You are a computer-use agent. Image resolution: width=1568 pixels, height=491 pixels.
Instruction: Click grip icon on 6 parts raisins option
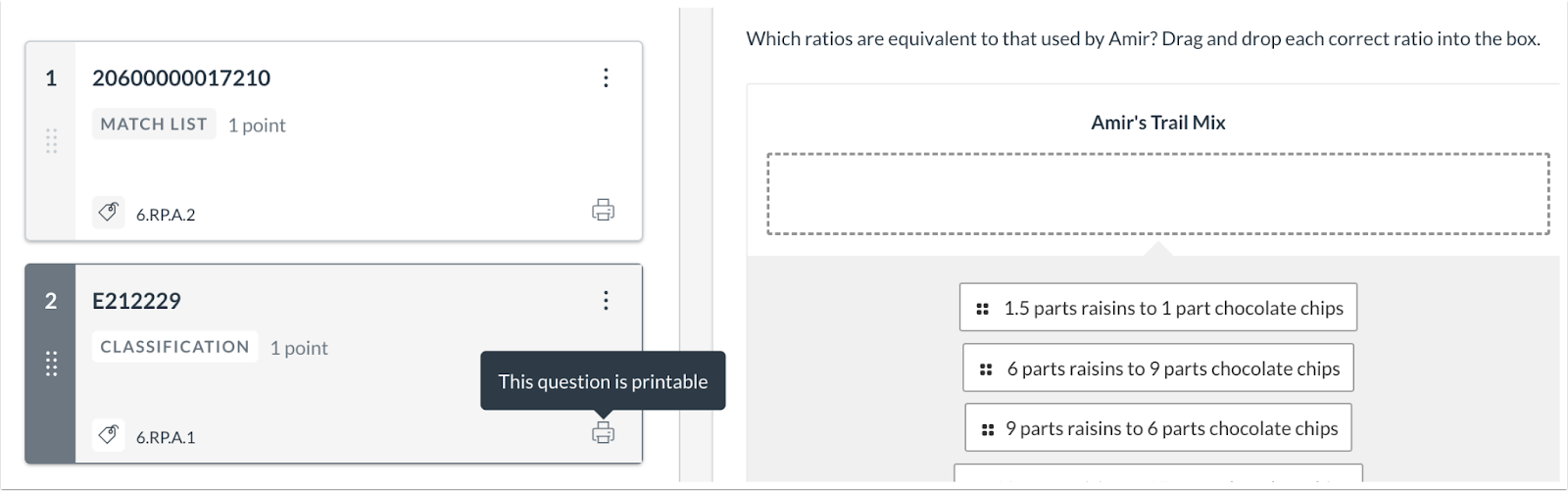tap(986, 369)
